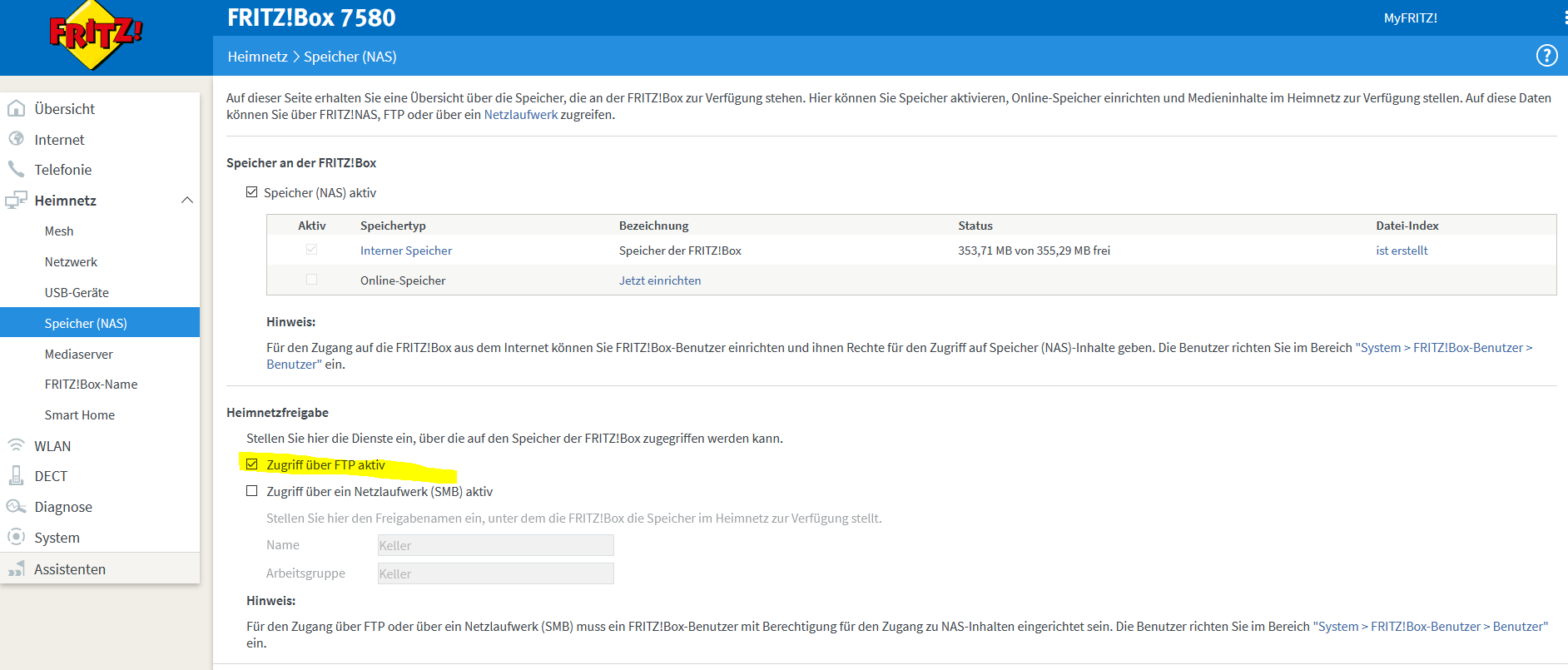Click the ist erstellt Datei-Index link
Viewport: 1568px width, 670px height.
click(x=1402, y=250)
